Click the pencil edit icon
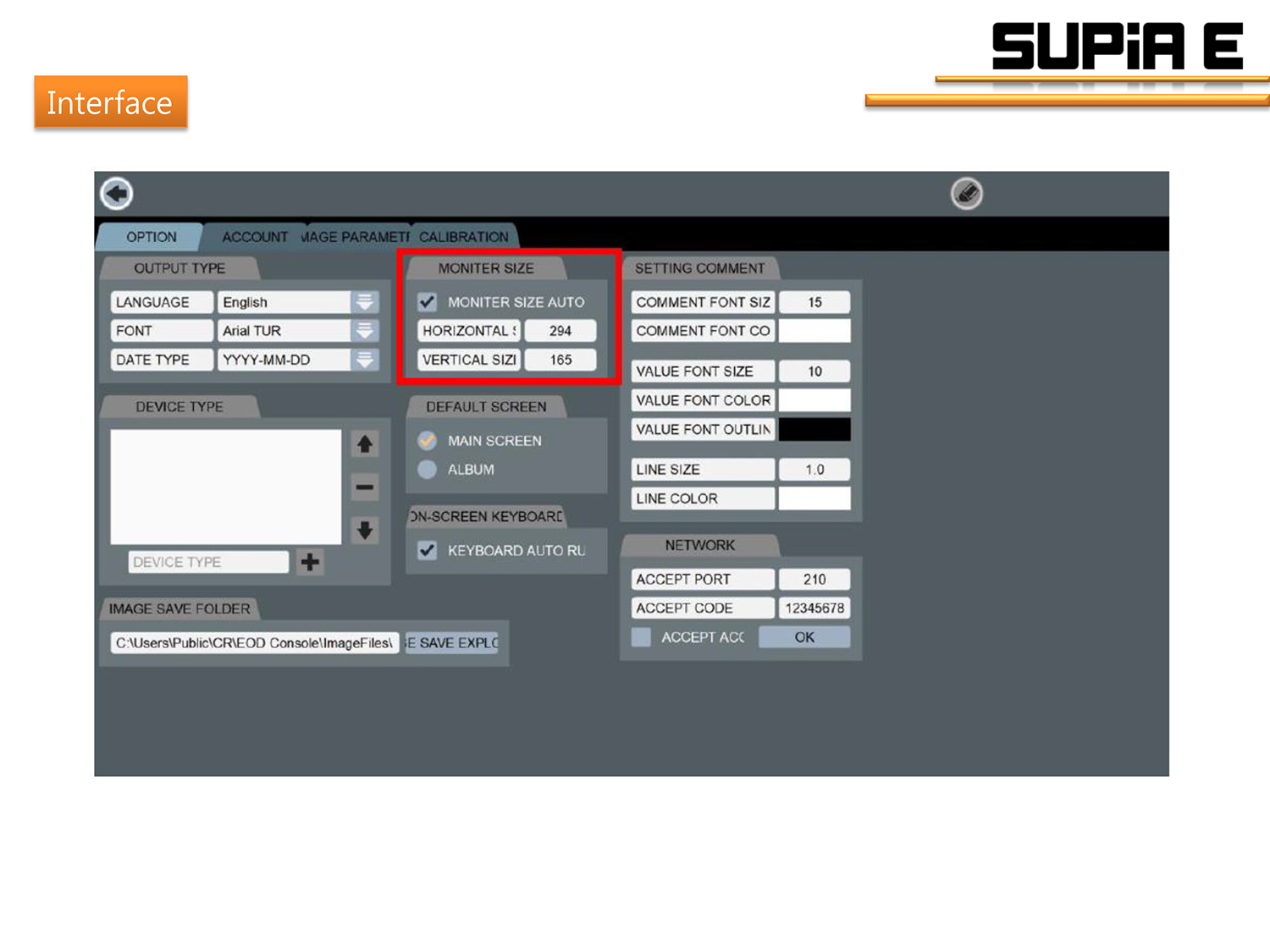 pyautogui.click(x=966, y=194)
